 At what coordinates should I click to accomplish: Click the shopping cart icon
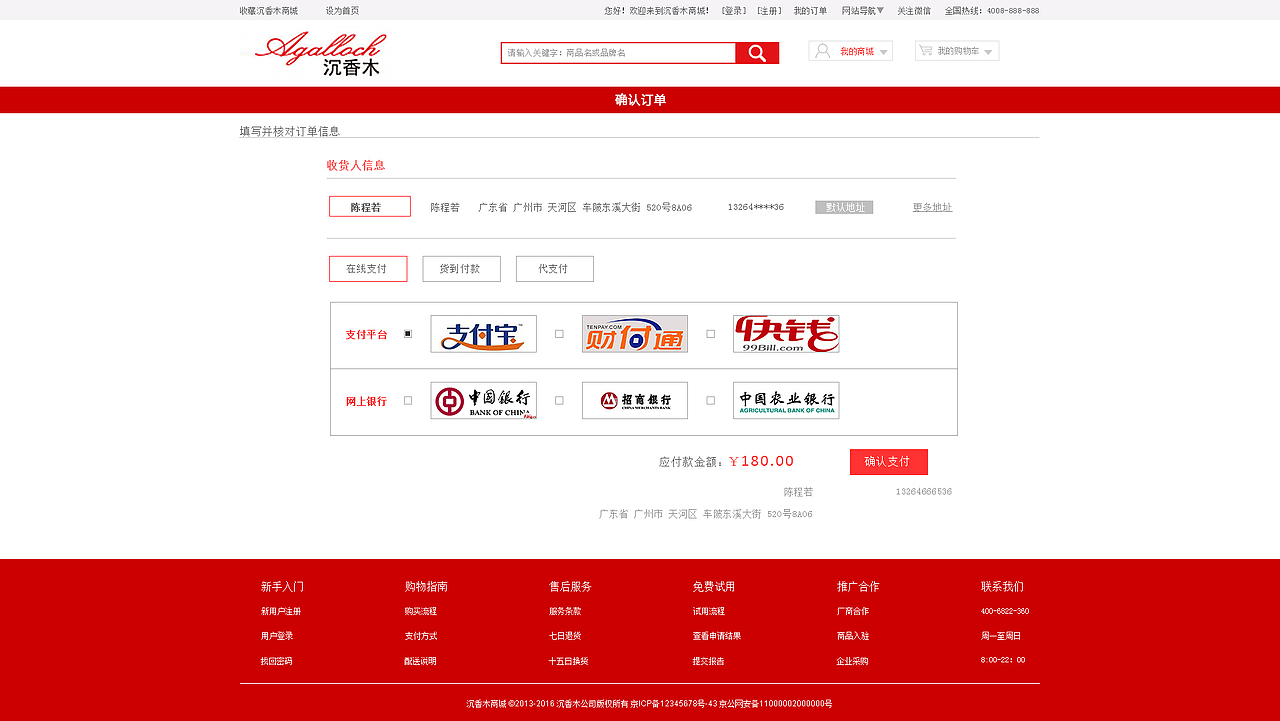click(926, 50)
